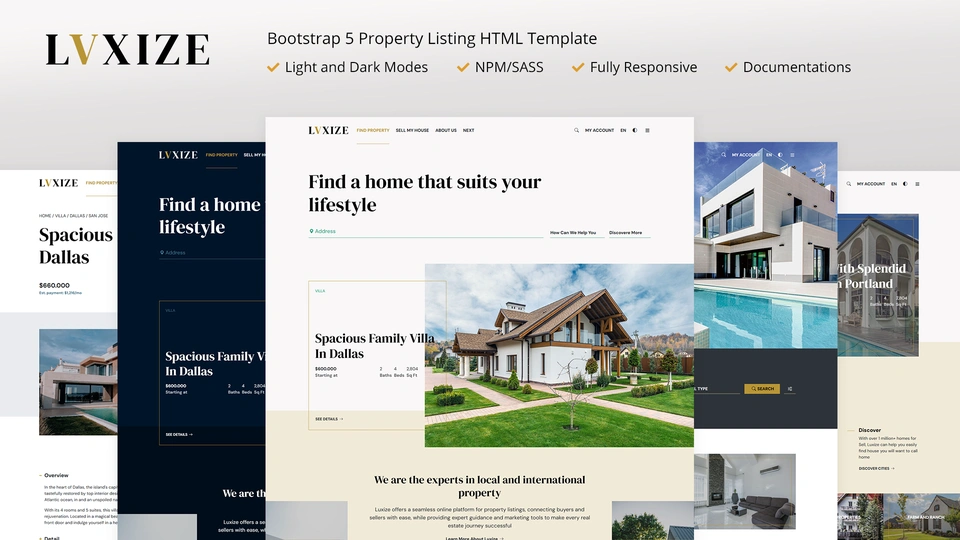
Task: Click the filter sliders icon next to Search button
Action: 790,389
